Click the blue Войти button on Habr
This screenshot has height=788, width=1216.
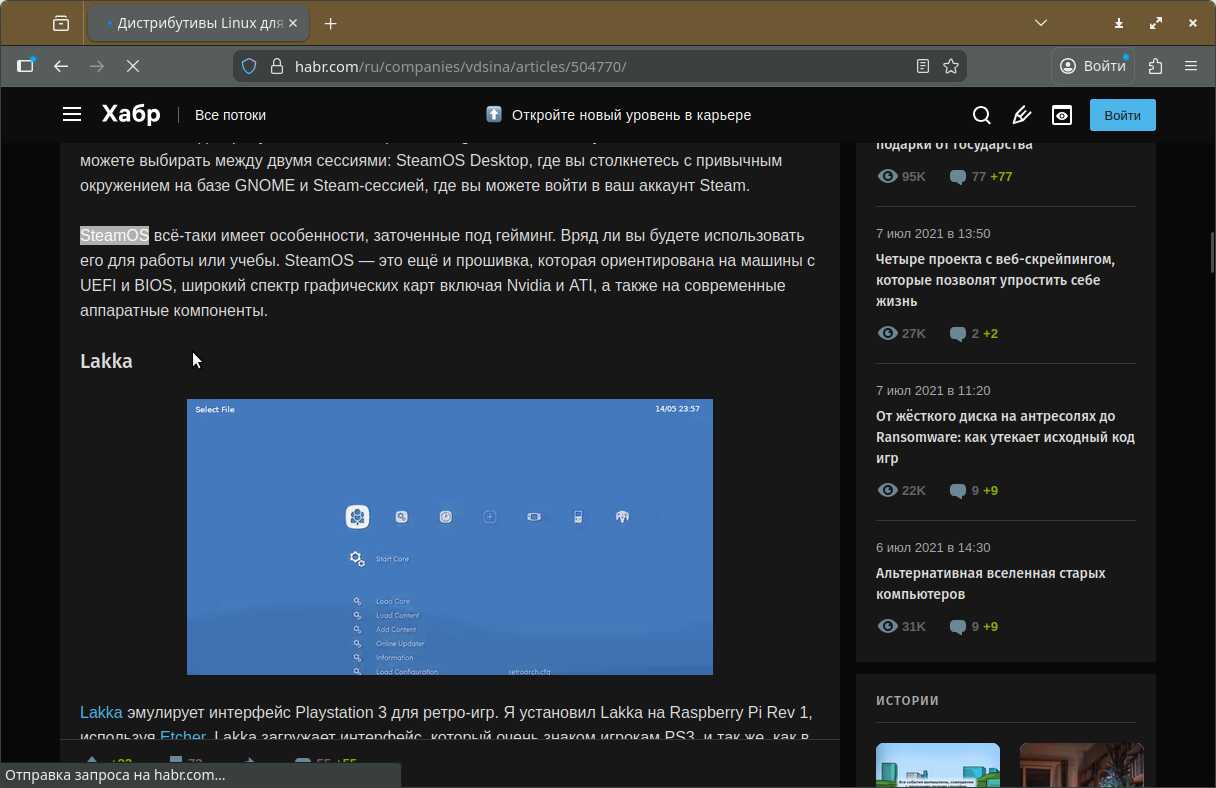pos(1122,115)
